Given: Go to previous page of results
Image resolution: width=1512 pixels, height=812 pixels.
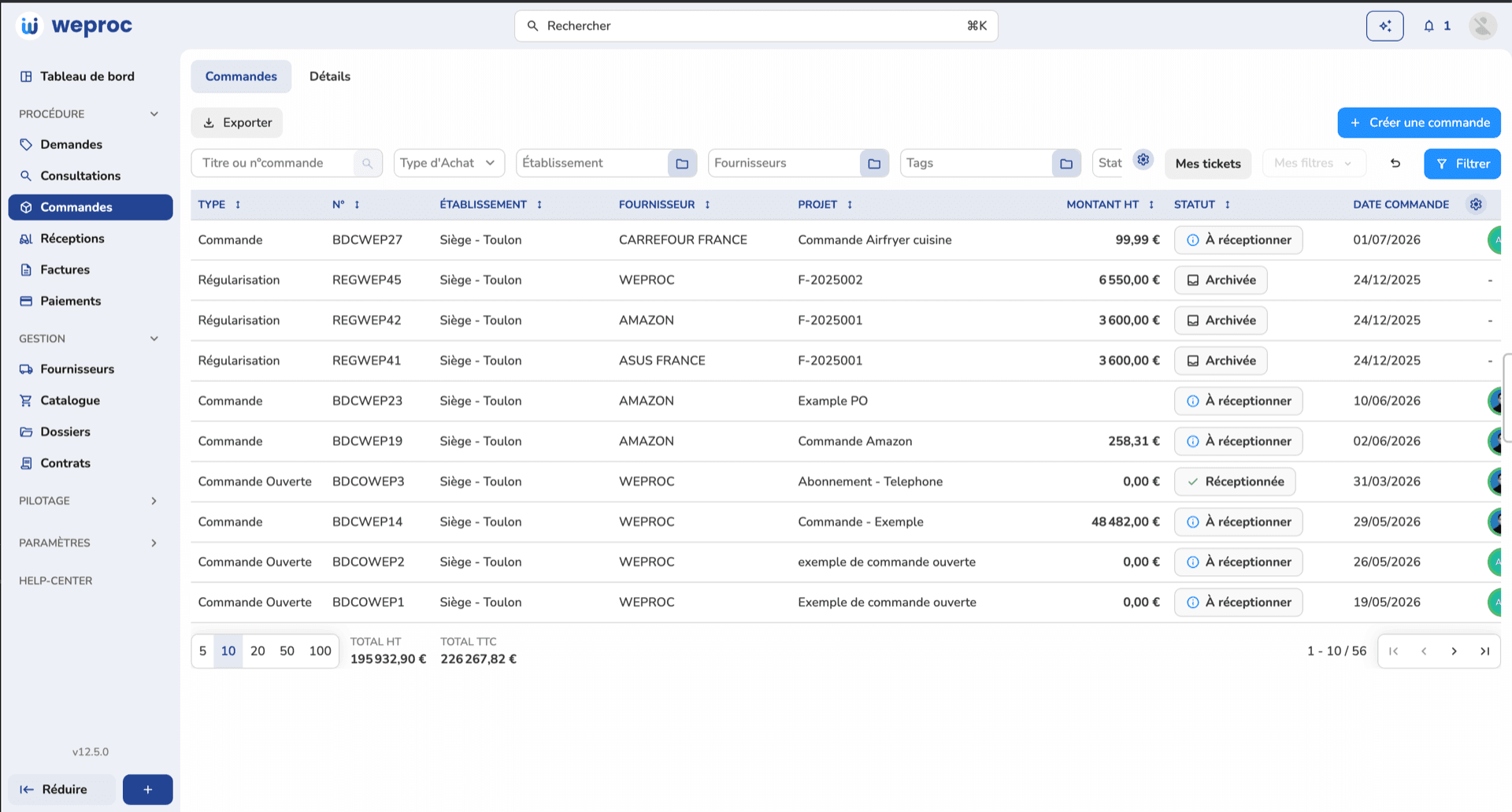Looking at the screenshot, I should pyautogui.click(x=1424, y=651).
